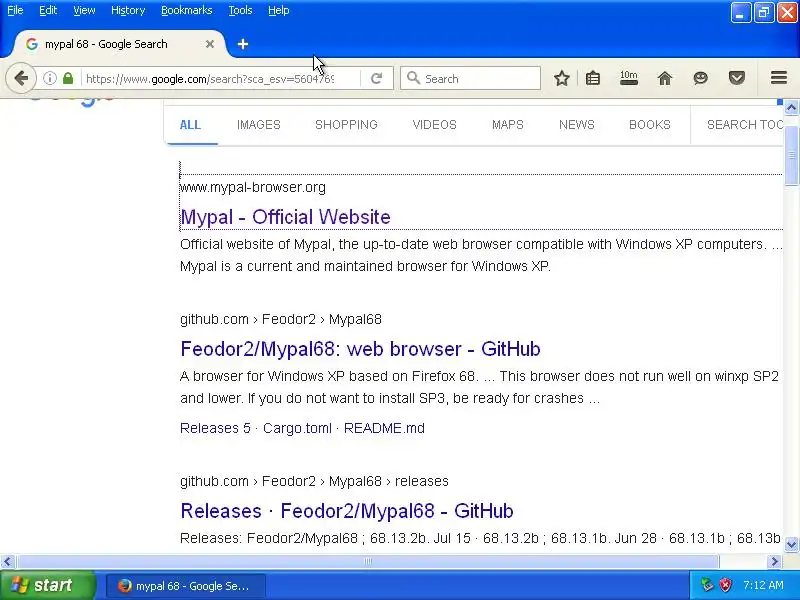Show the green padlock connection details

tap(68, 78)
